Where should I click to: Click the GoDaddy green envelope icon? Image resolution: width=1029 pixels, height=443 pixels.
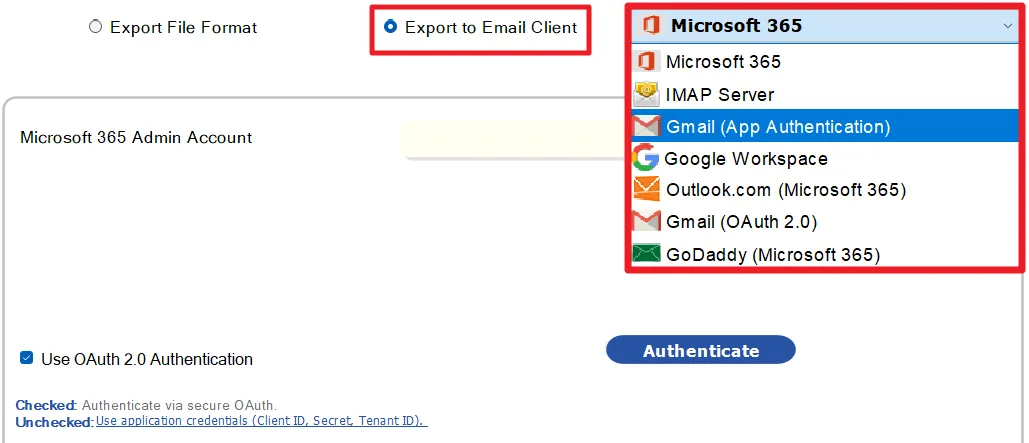tap(646, 253)
